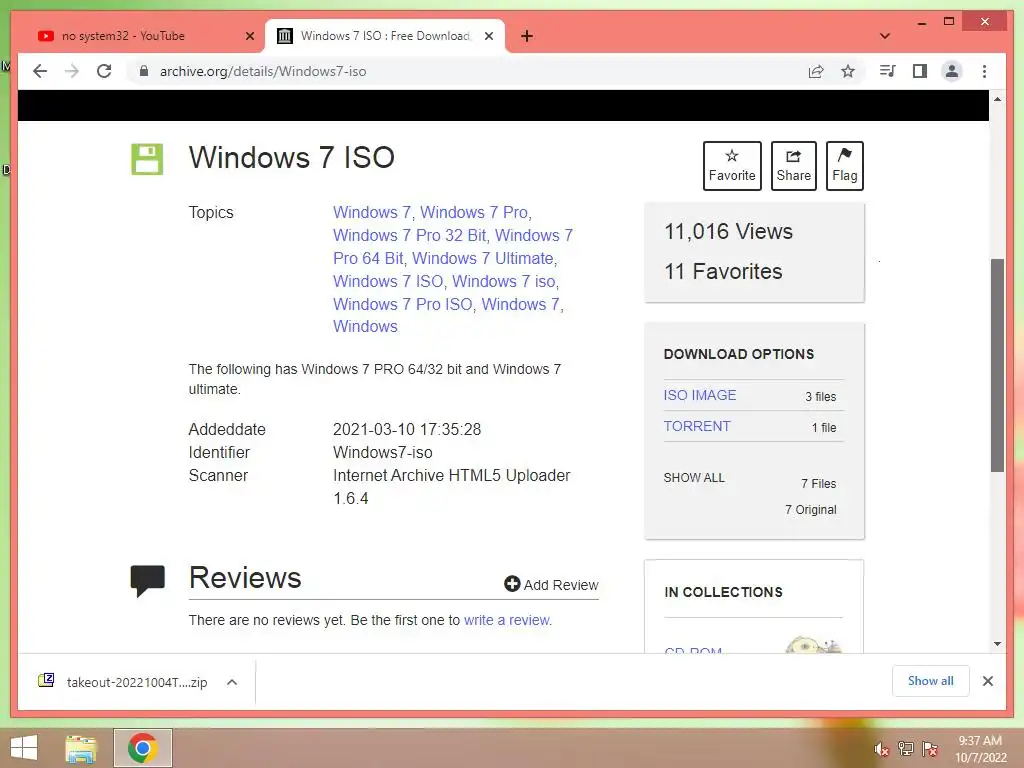Screen dimensions: 1024x768
Task: Open the Action Center flag icon
Action: 930,749
